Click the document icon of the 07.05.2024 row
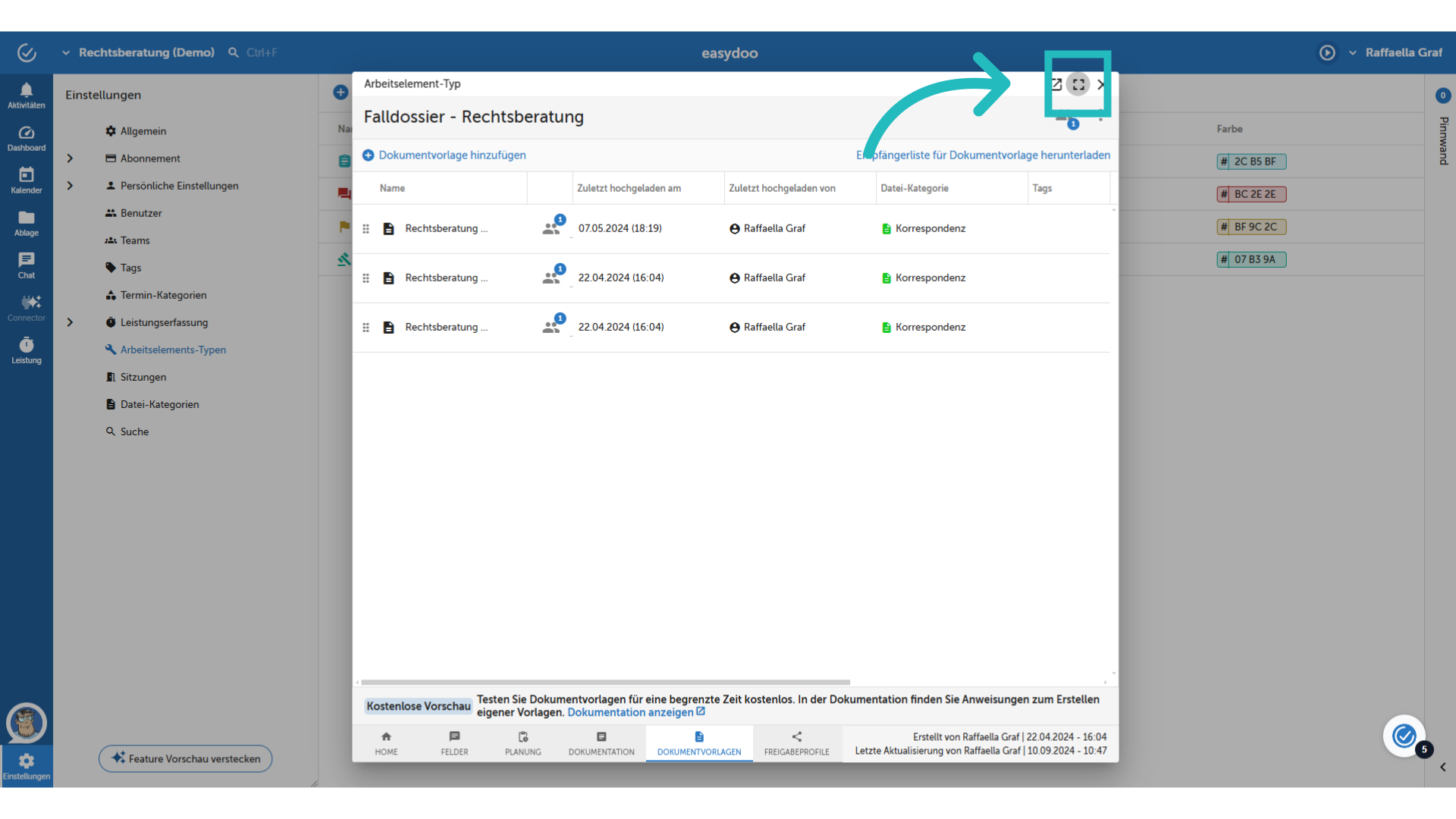 pos(388,228)
